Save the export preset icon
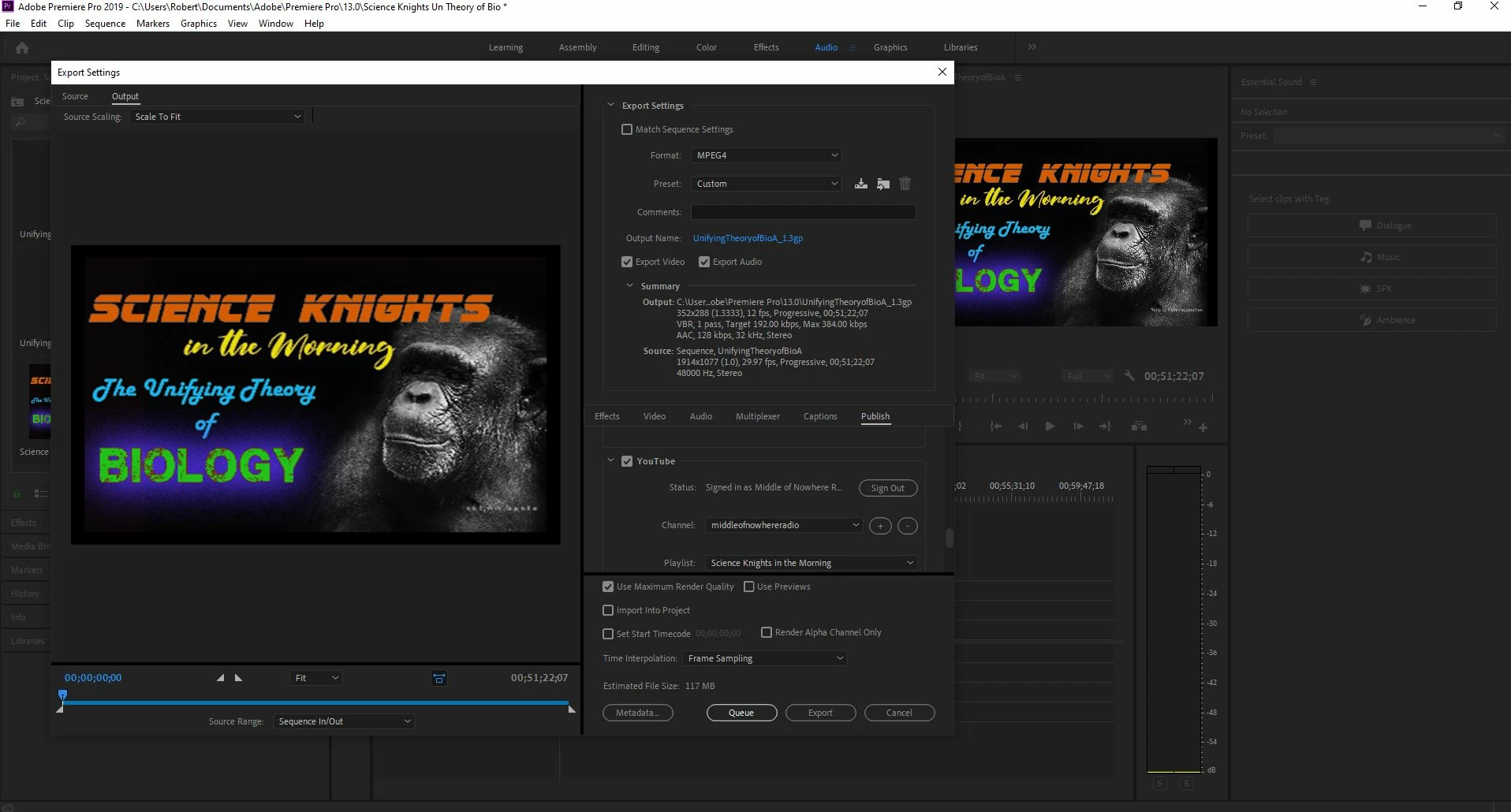This screenshot has height=812, width=1511. click(x=860, y=184)
